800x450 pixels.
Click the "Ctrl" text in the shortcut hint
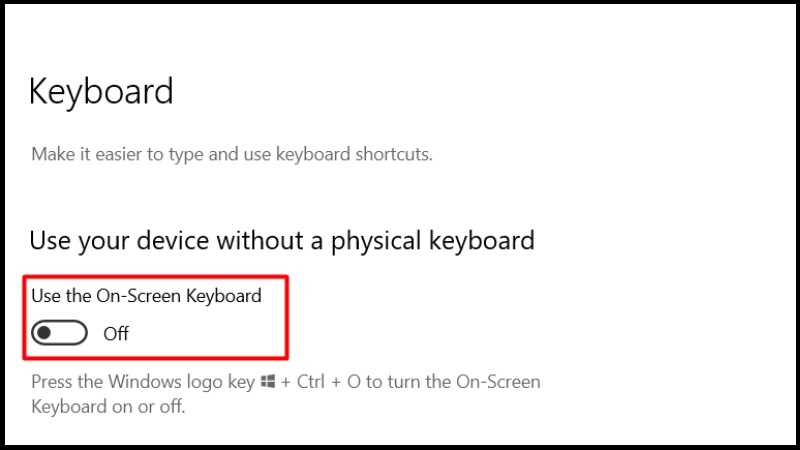click(x=311, y=382)
